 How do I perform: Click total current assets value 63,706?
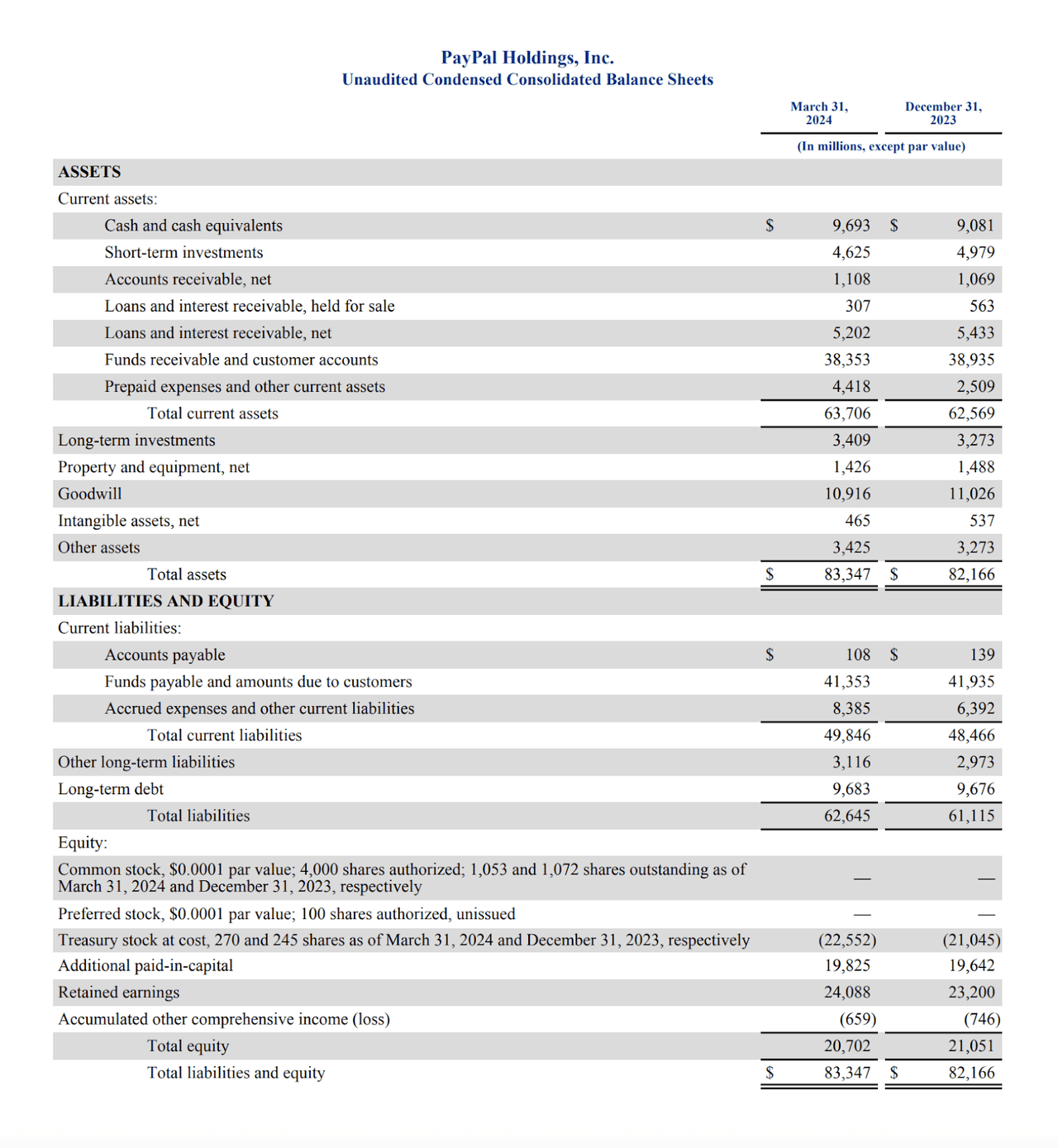(x=847, y=414)
